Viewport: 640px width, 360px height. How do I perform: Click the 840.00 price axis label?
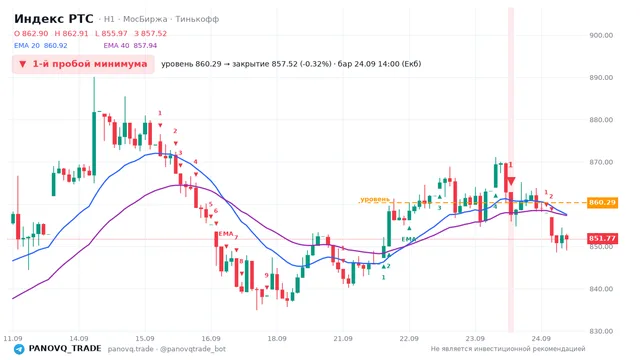601,289
